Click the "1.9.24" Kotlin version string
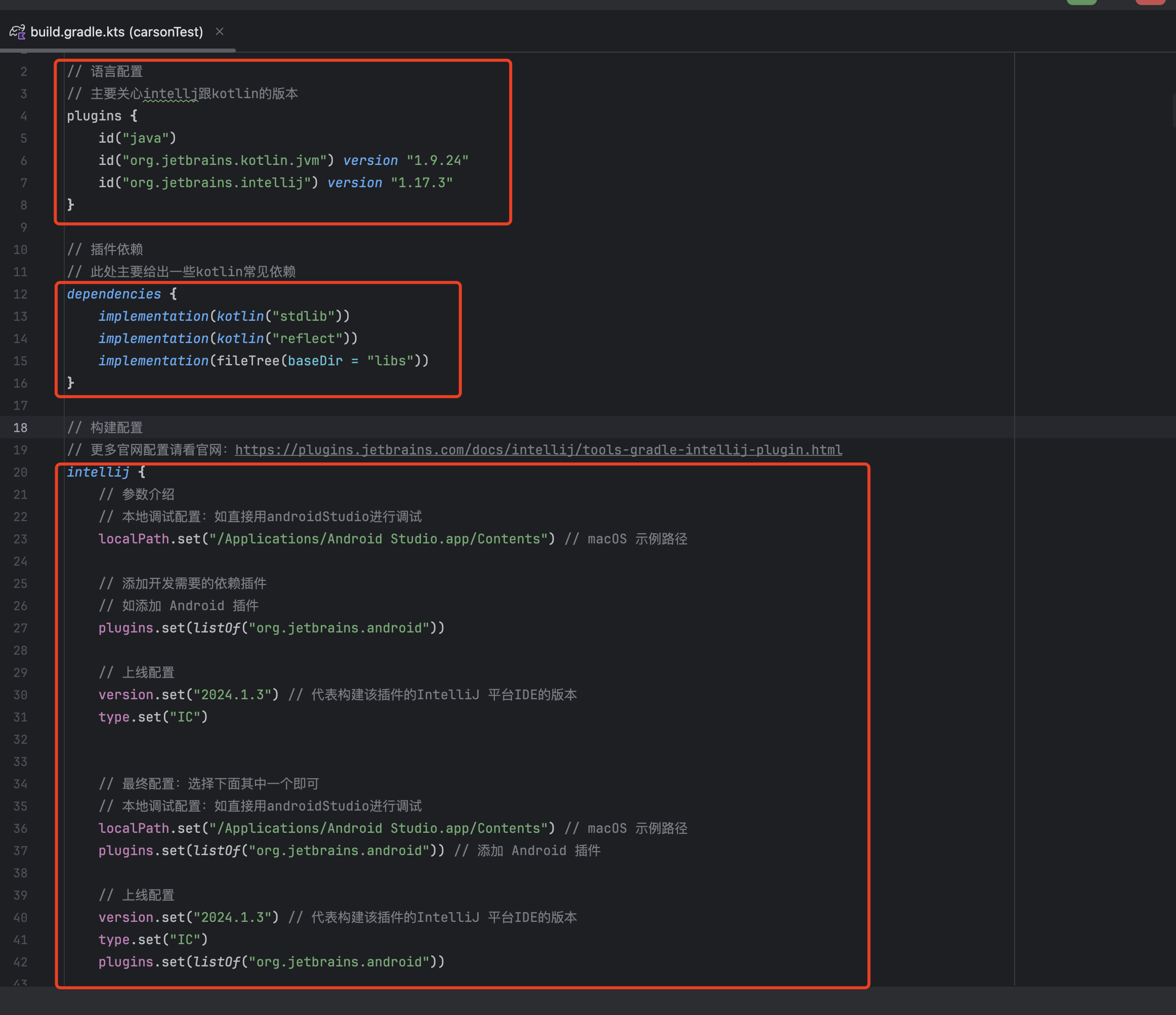The width and height of the screenshot is (1176, 1015). click(437, 161)
